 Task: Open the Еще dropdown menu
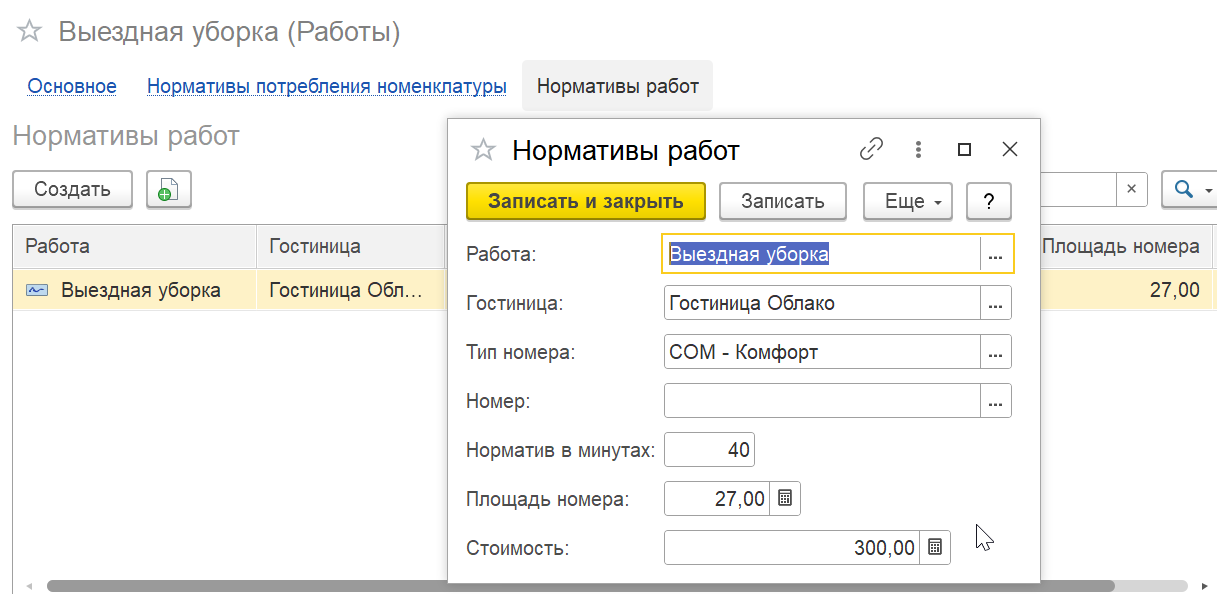pos(907,201)
